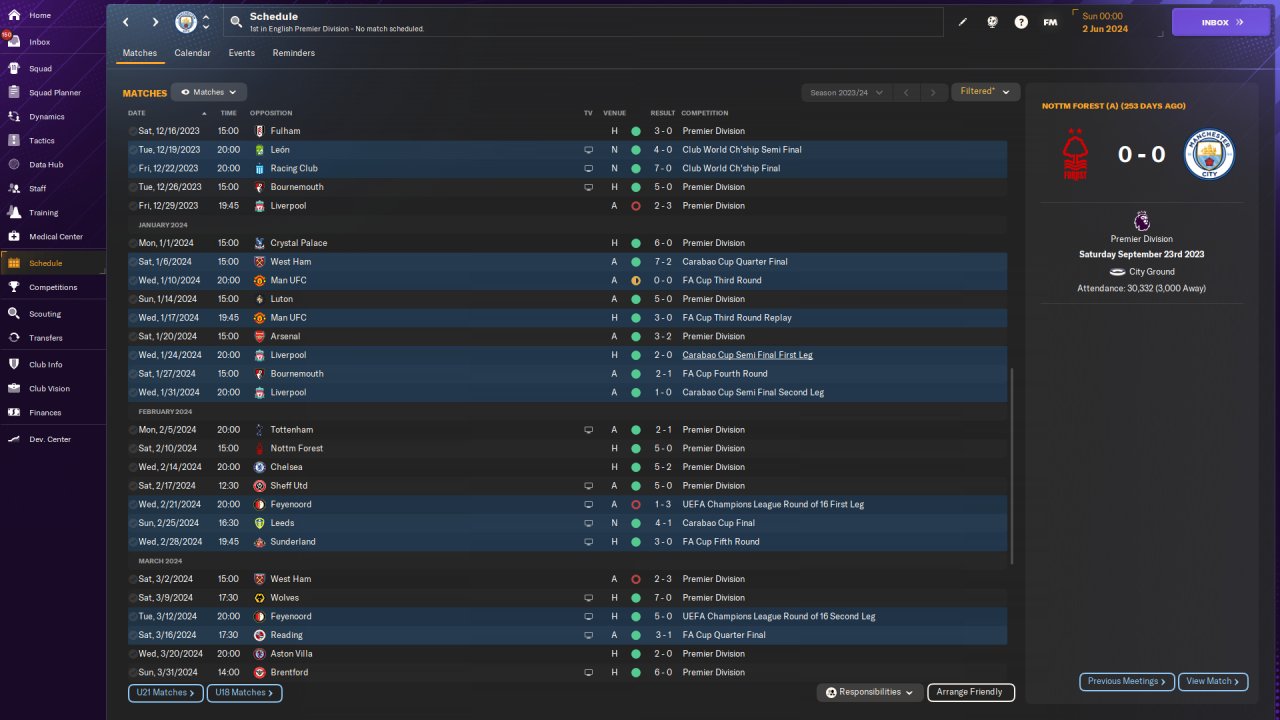Click the View Match button
1280x720 pixels.
pos(1213,681)
